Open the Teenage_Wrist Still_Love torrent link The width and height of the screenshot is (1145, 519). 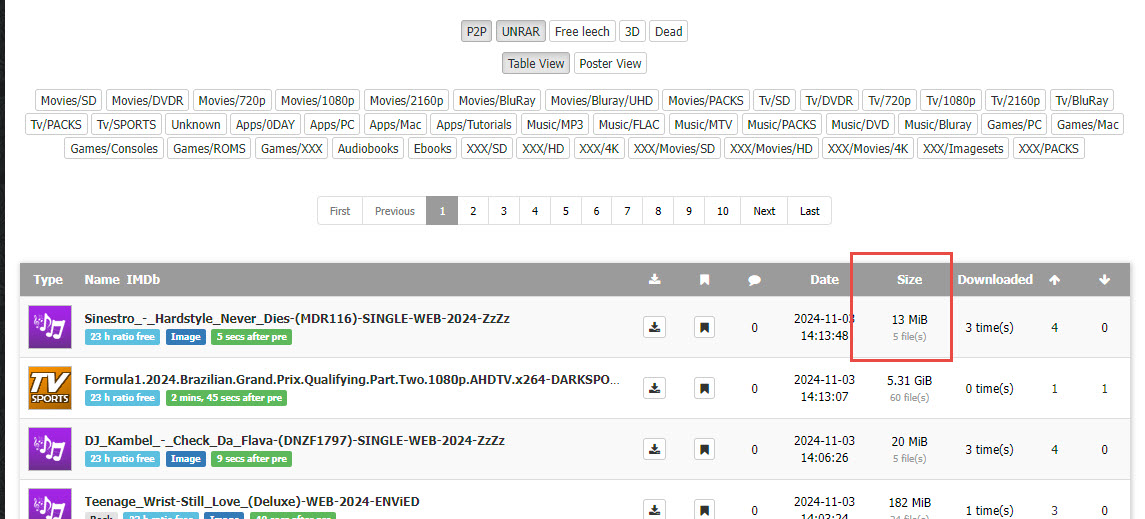click(252, 501)
